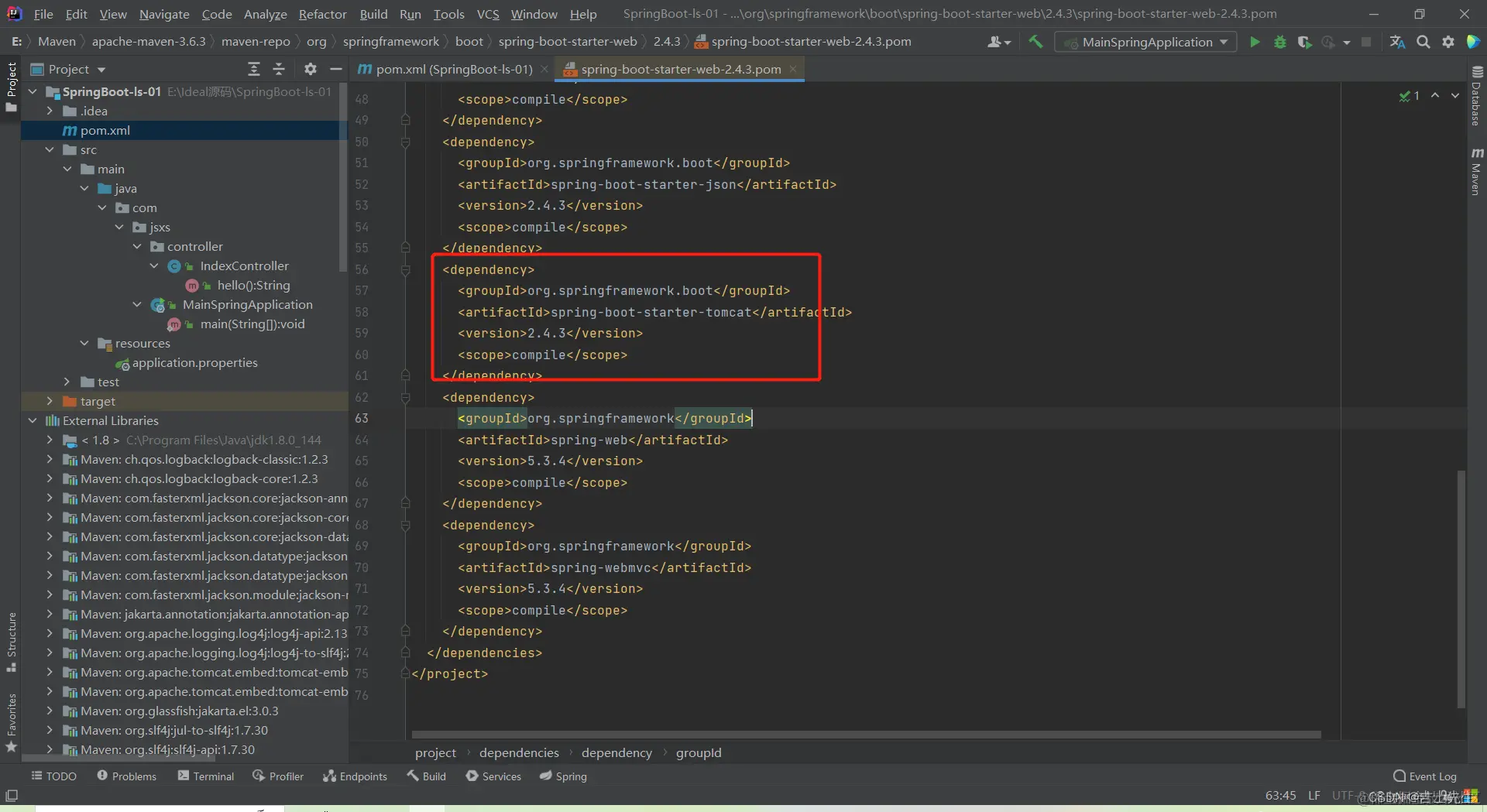Open the Services tool window button

point(493,776)
